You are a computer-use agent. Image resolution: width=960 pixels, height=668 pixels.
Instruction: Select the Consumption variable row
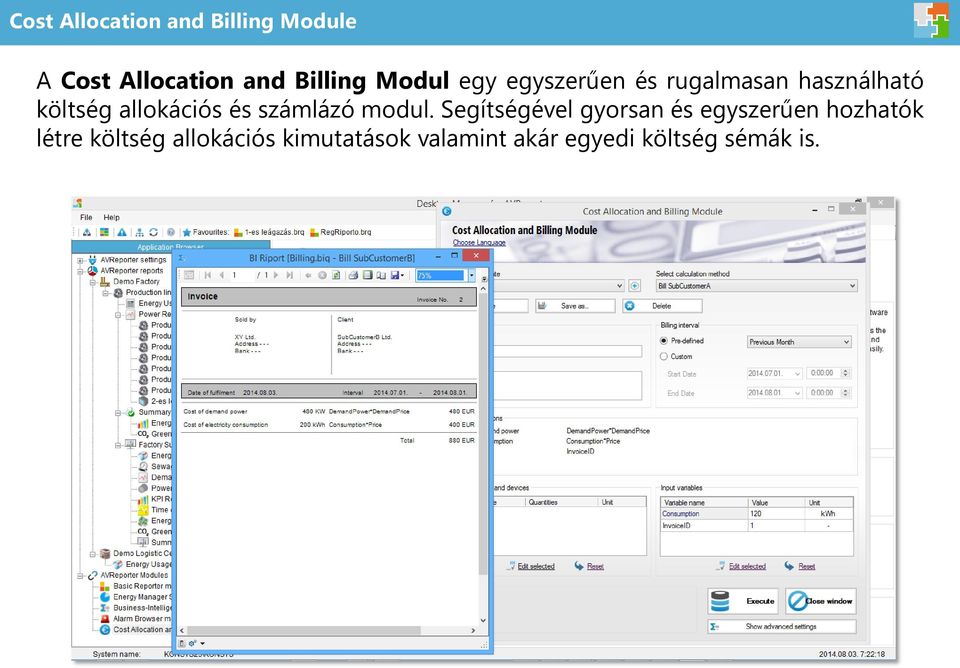point(757,514)
